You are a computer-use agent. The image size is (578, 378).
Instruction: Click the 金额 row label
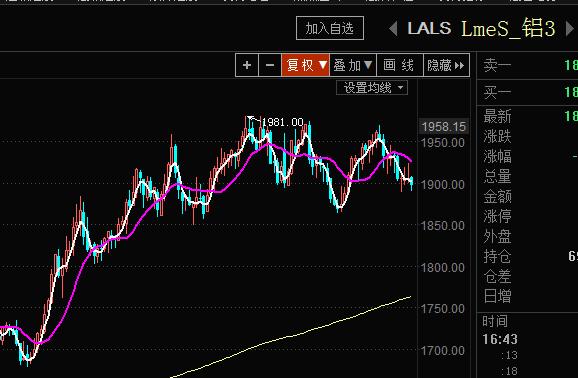(497, 196)
